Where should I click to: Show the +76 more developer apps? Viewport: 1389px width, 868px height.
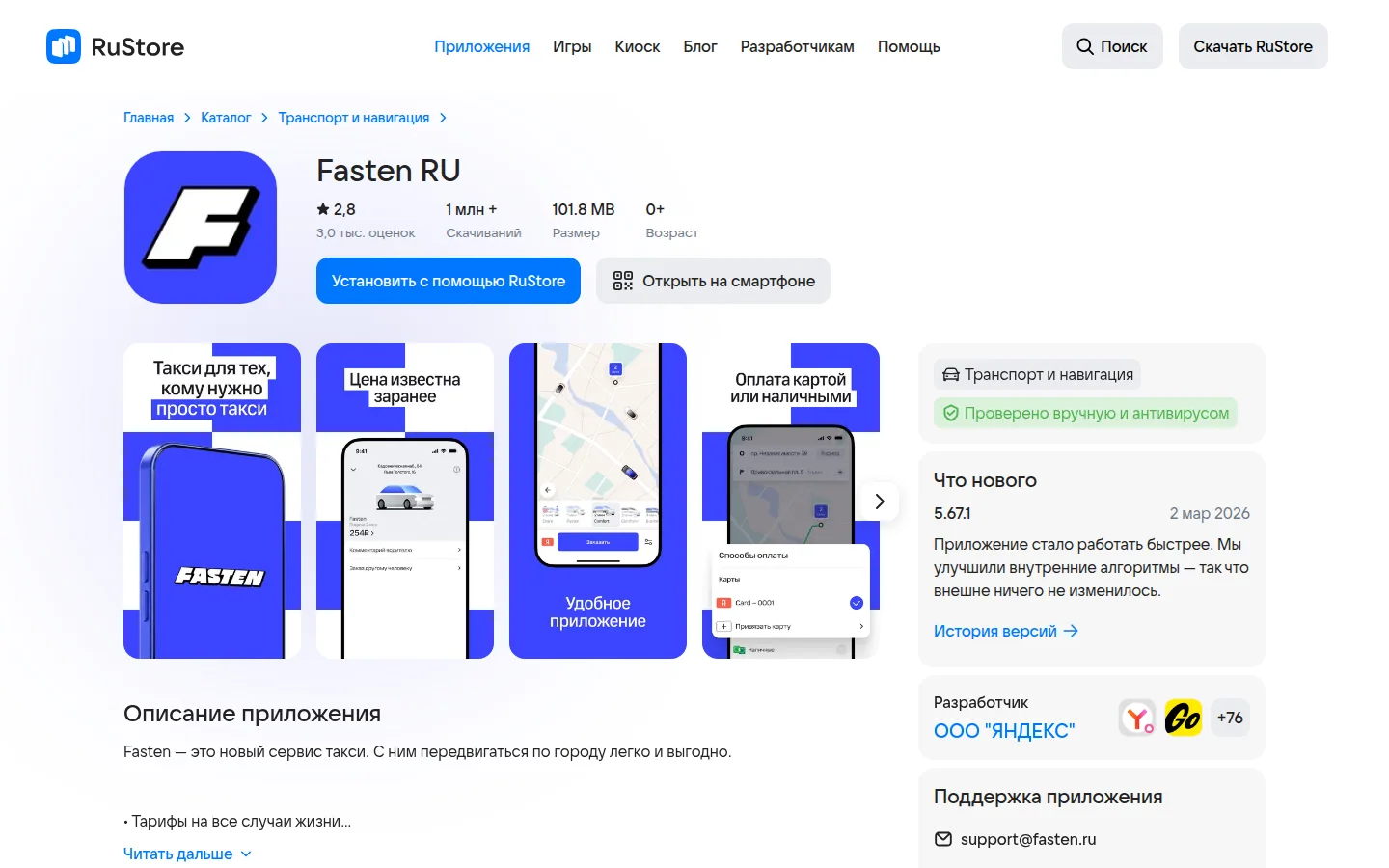point(1230,718)
